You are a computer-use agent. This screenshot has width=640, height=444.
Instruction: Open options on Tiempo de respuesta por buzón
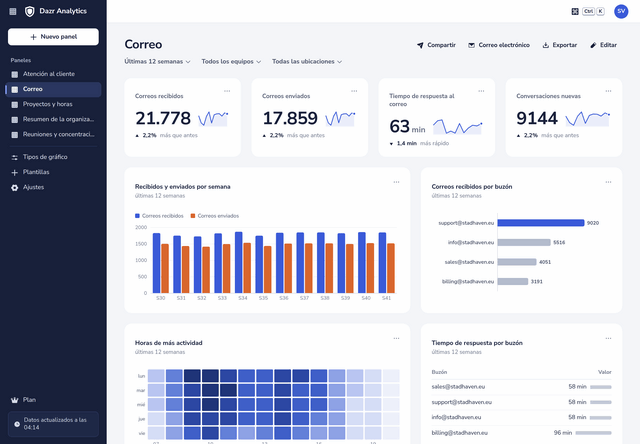608,338
